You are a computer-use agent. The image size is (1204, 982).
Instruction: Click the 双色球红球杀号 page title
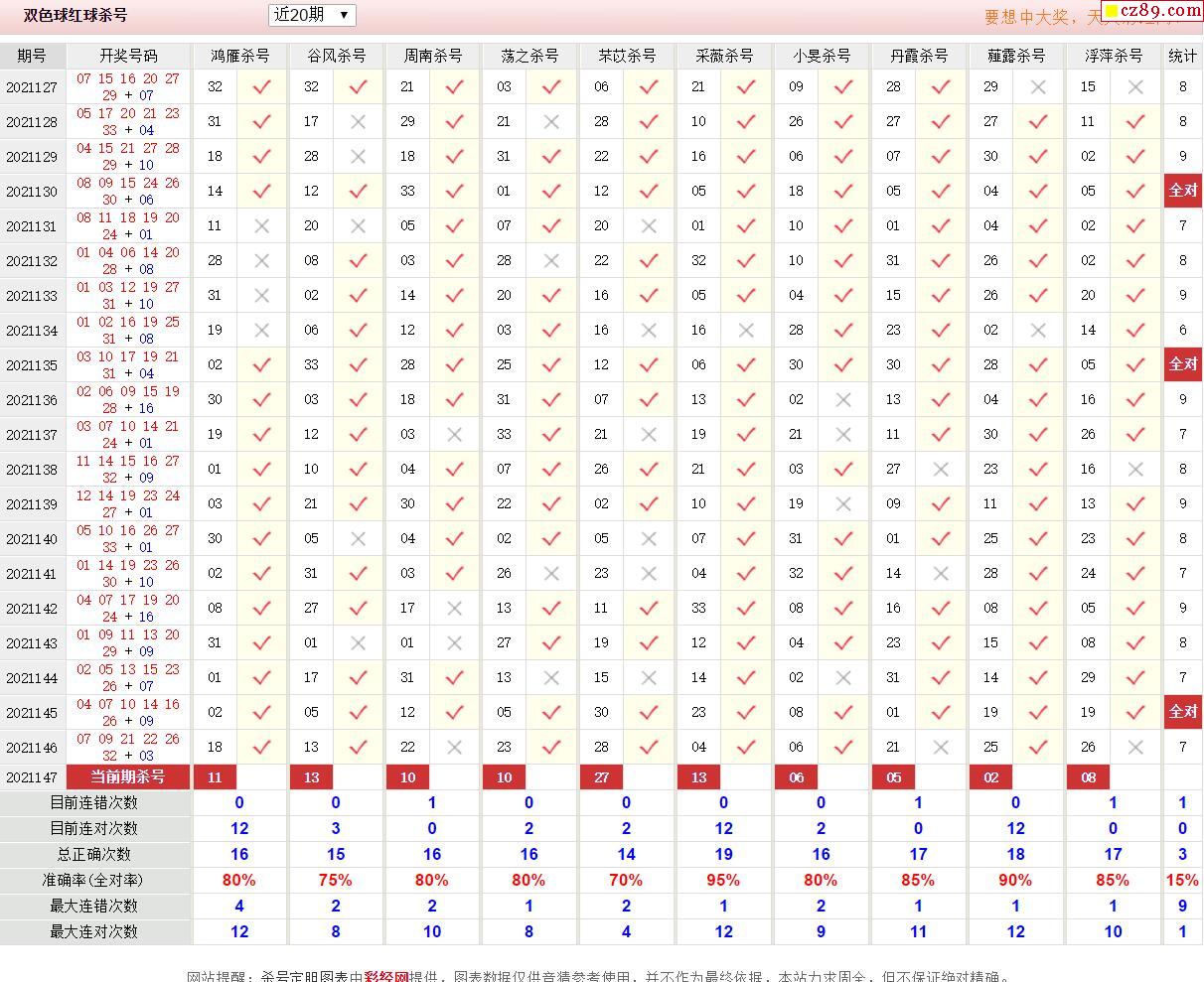coord(75,16)
